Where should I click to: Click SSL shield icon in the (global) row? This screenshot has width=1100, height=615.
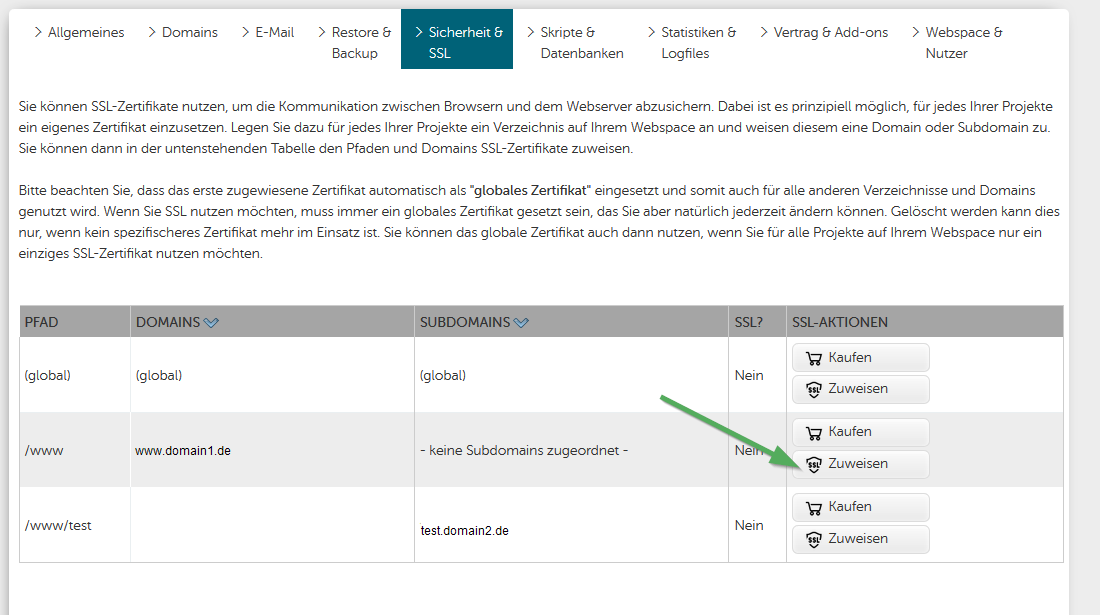[x=814, y=390]
